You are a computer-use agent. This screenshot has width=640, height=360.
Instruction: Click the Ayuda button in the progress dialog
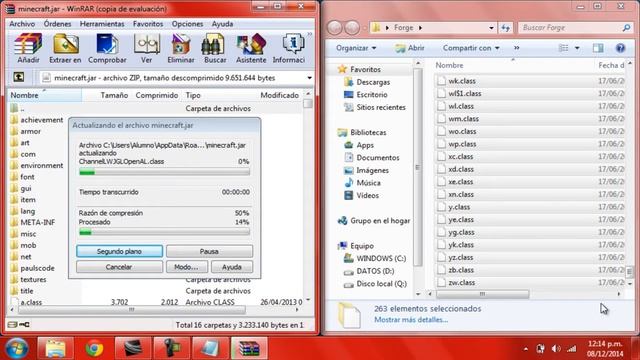click(232, 267)
